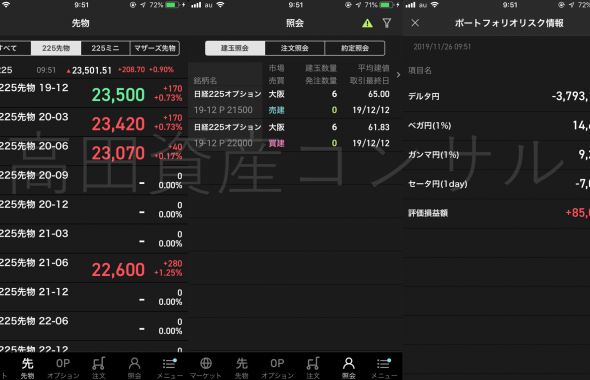Viewport: 590px width, 380px height.
Task: Select 日経225オプション 19-12 P 21500 position
Action: pos(292,102)
